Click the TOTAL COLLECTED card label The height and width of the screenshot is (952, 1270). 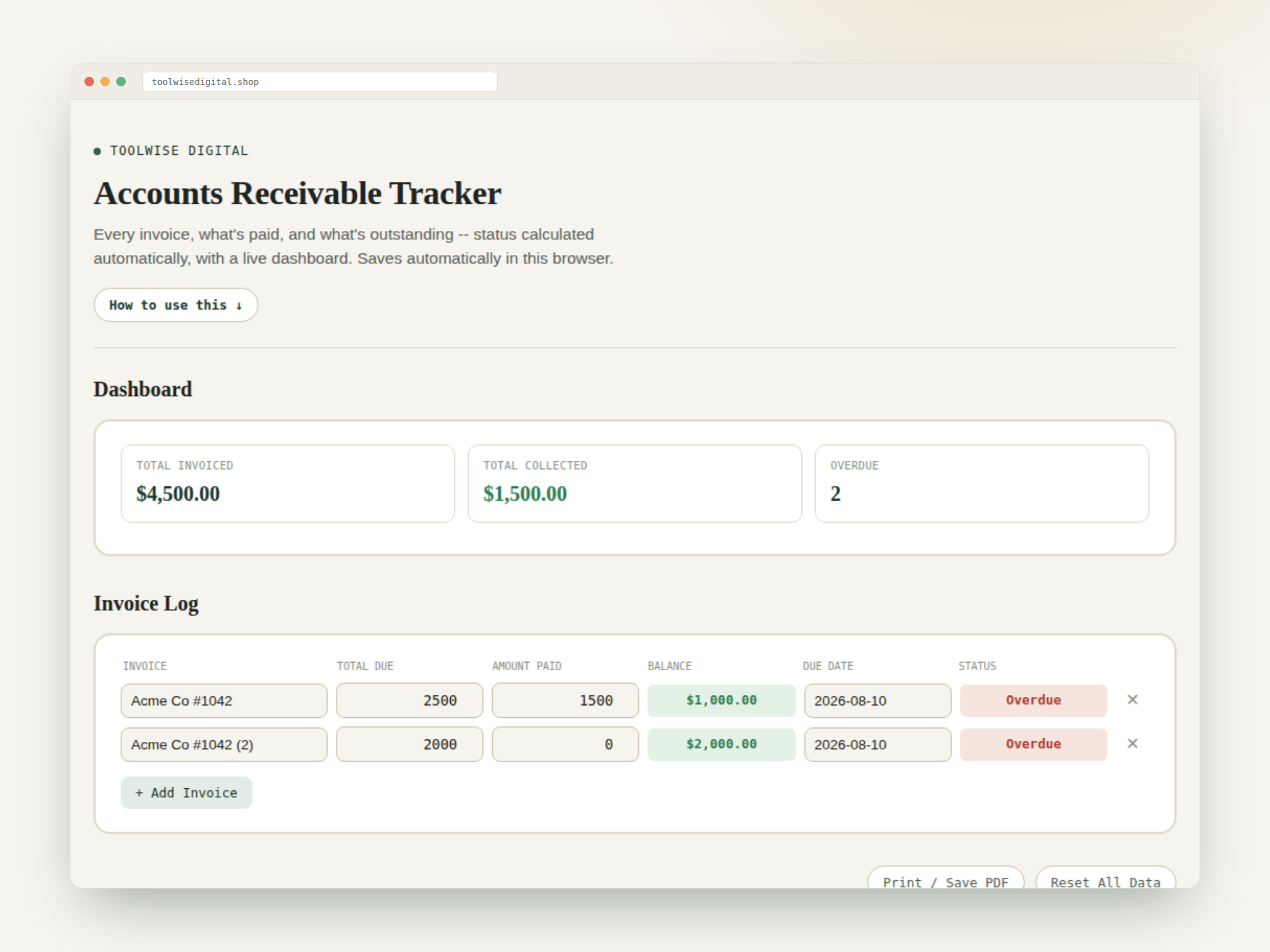[535, 465]
